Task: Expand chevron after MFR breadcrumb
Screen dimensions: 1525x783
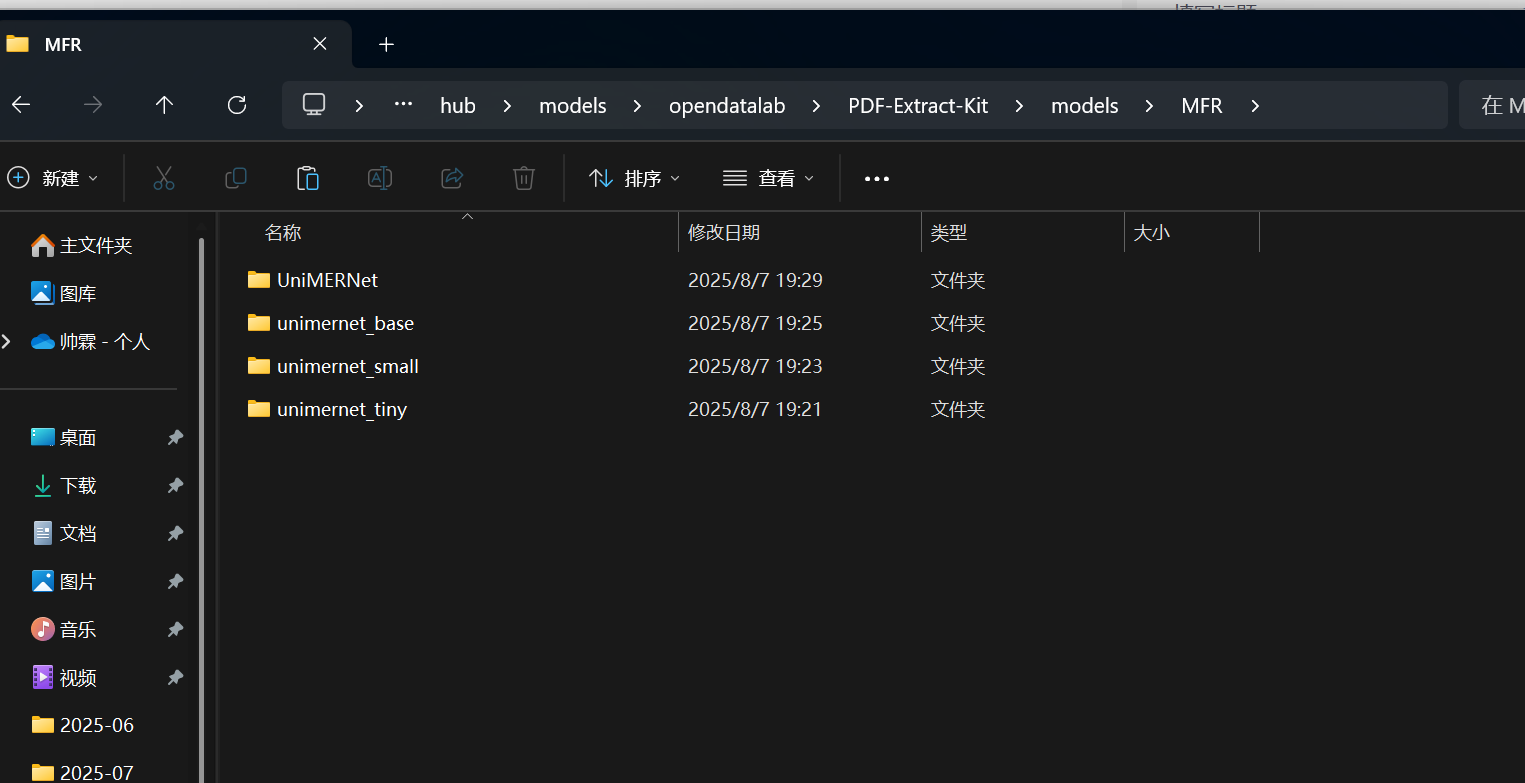Action: (x=1256, y=106)
